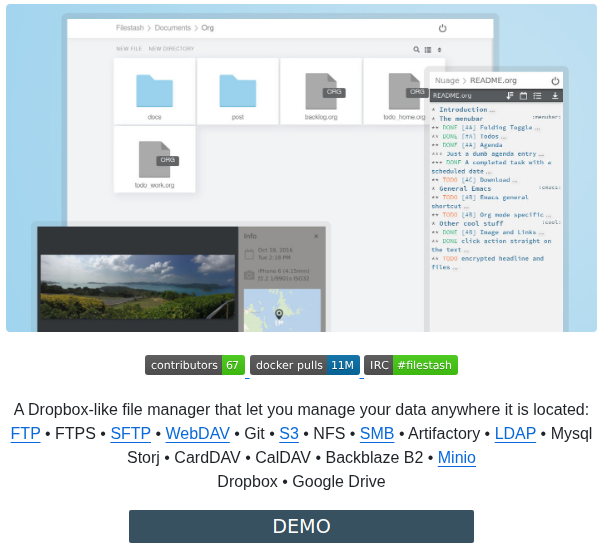Click the FTPS text
Screen dimensions: 604x544
[x=75, y=434]
